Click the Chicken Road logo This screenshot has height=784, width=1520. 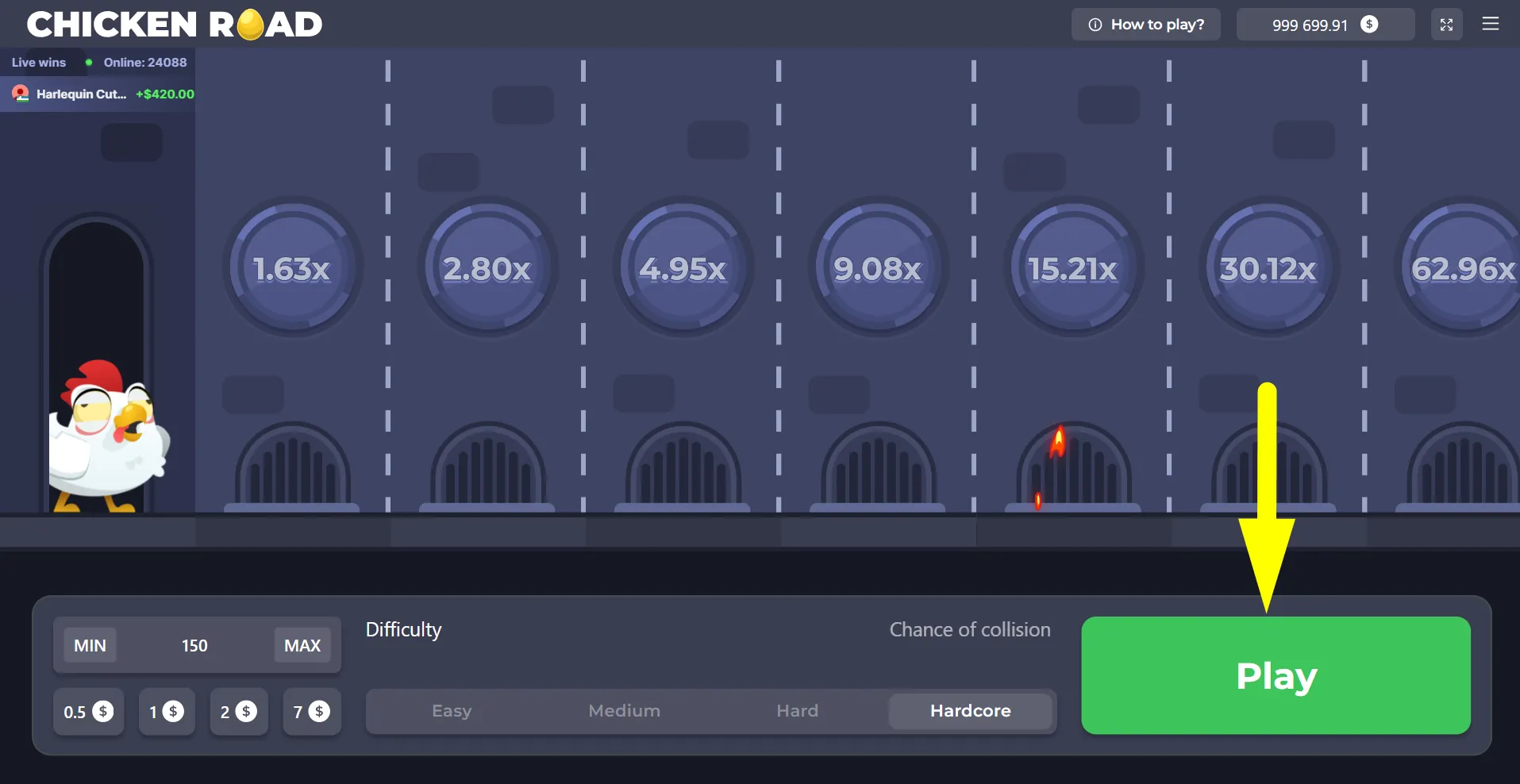point(175,25)
